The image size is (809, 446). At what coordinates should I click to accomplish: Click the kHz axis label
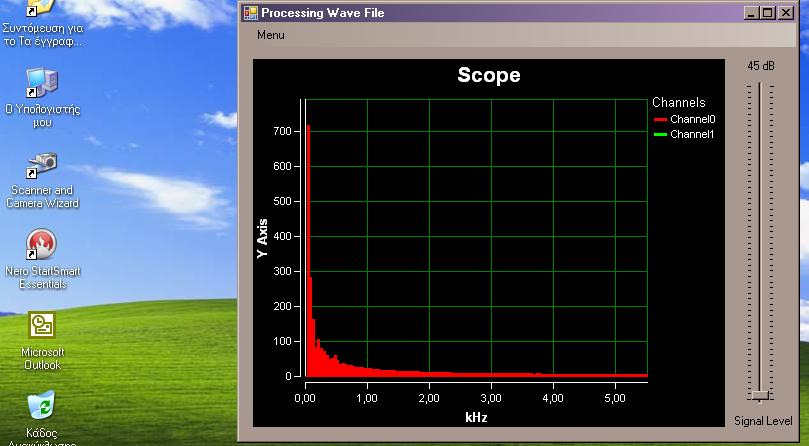(x=476, y=417)
